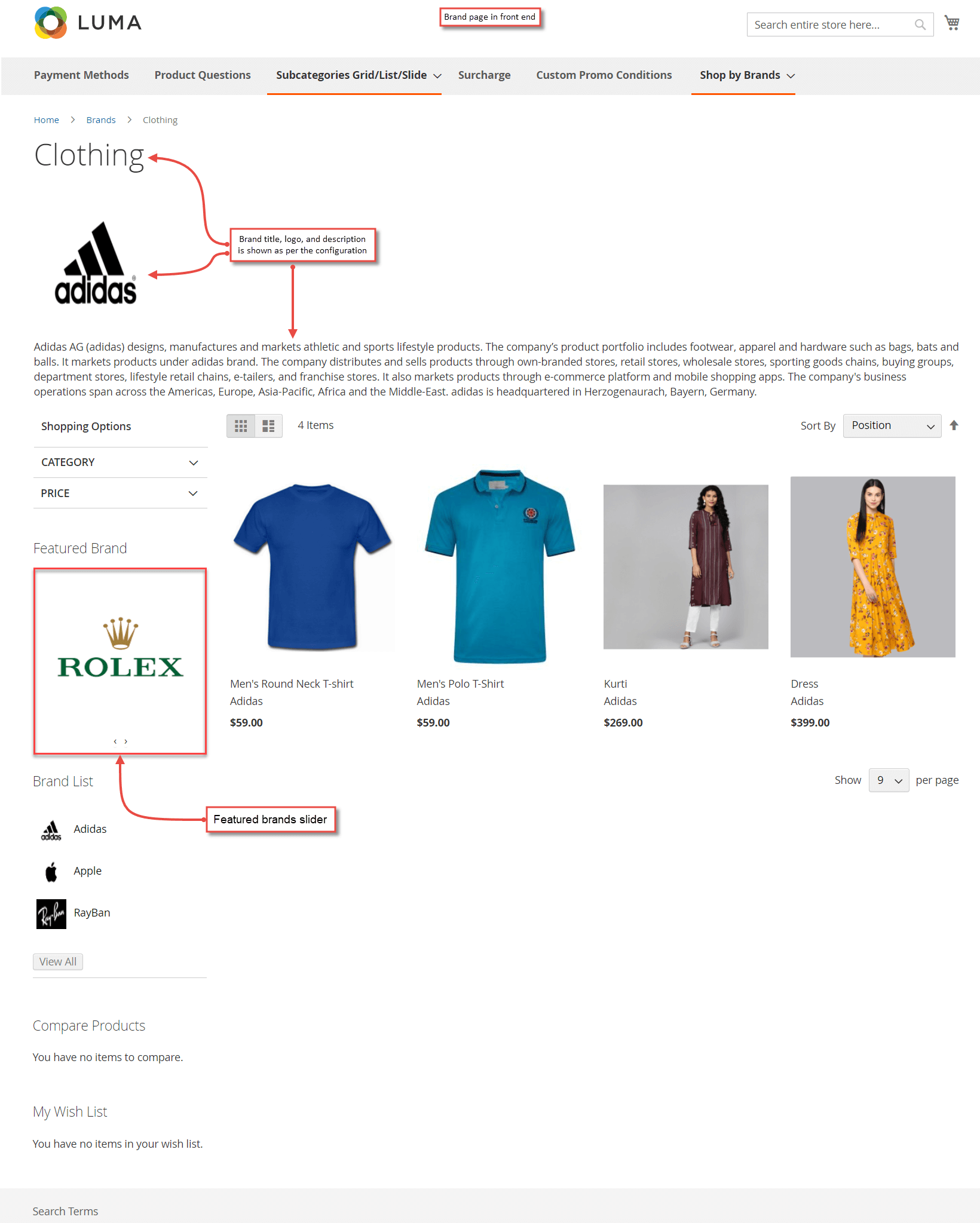
Task: Switch to list view mode
Action: (x=268, y=426)
